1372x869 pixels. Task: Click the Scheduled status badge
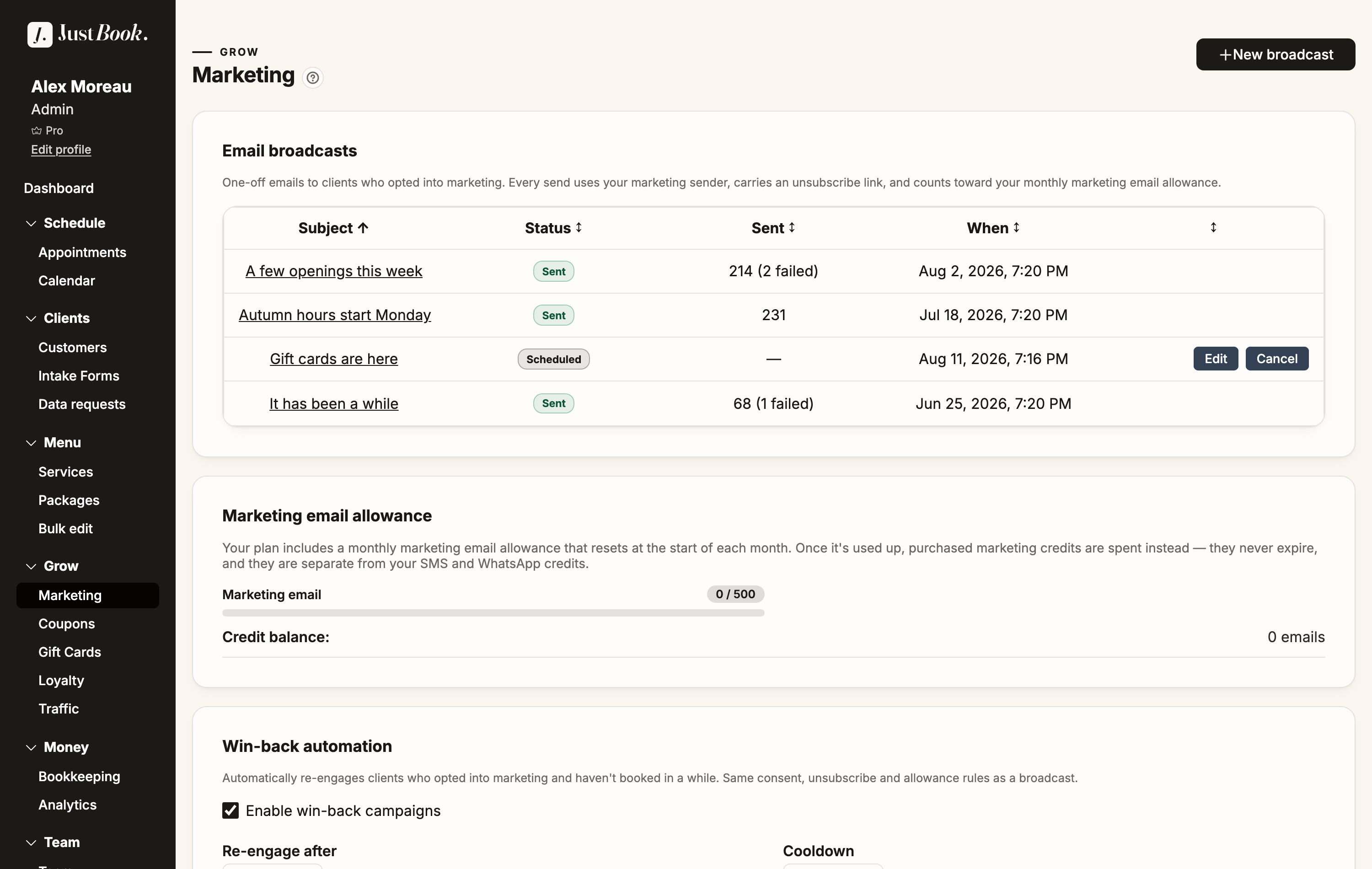pyautogui.click(x=553, y=359)
